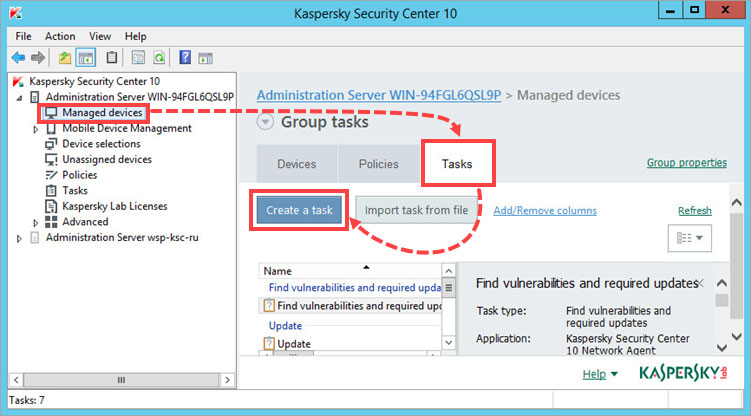Click the green Refresh toolbar icon
This screenshot has height=416, width=751.
coord(159,58)
